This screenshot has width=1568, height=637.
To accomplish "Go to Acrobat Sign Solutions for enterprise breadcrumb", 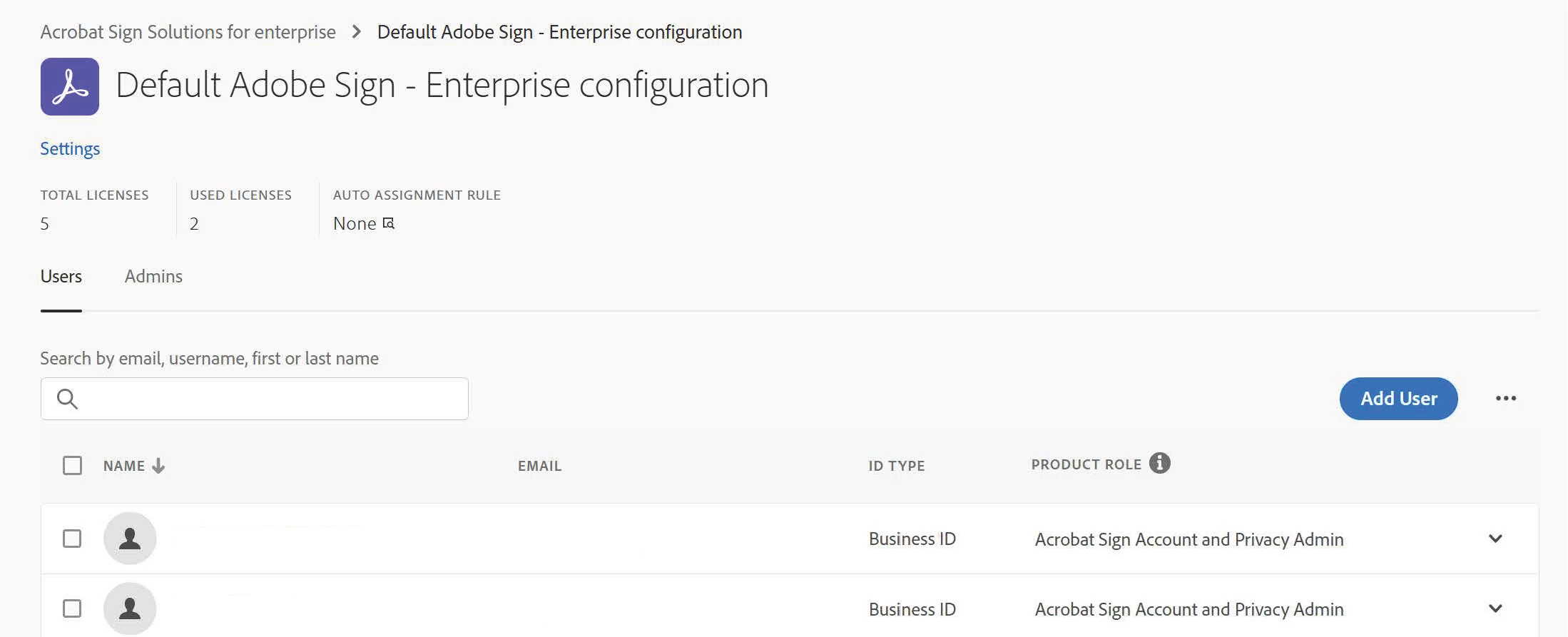I will coord(188,32).
